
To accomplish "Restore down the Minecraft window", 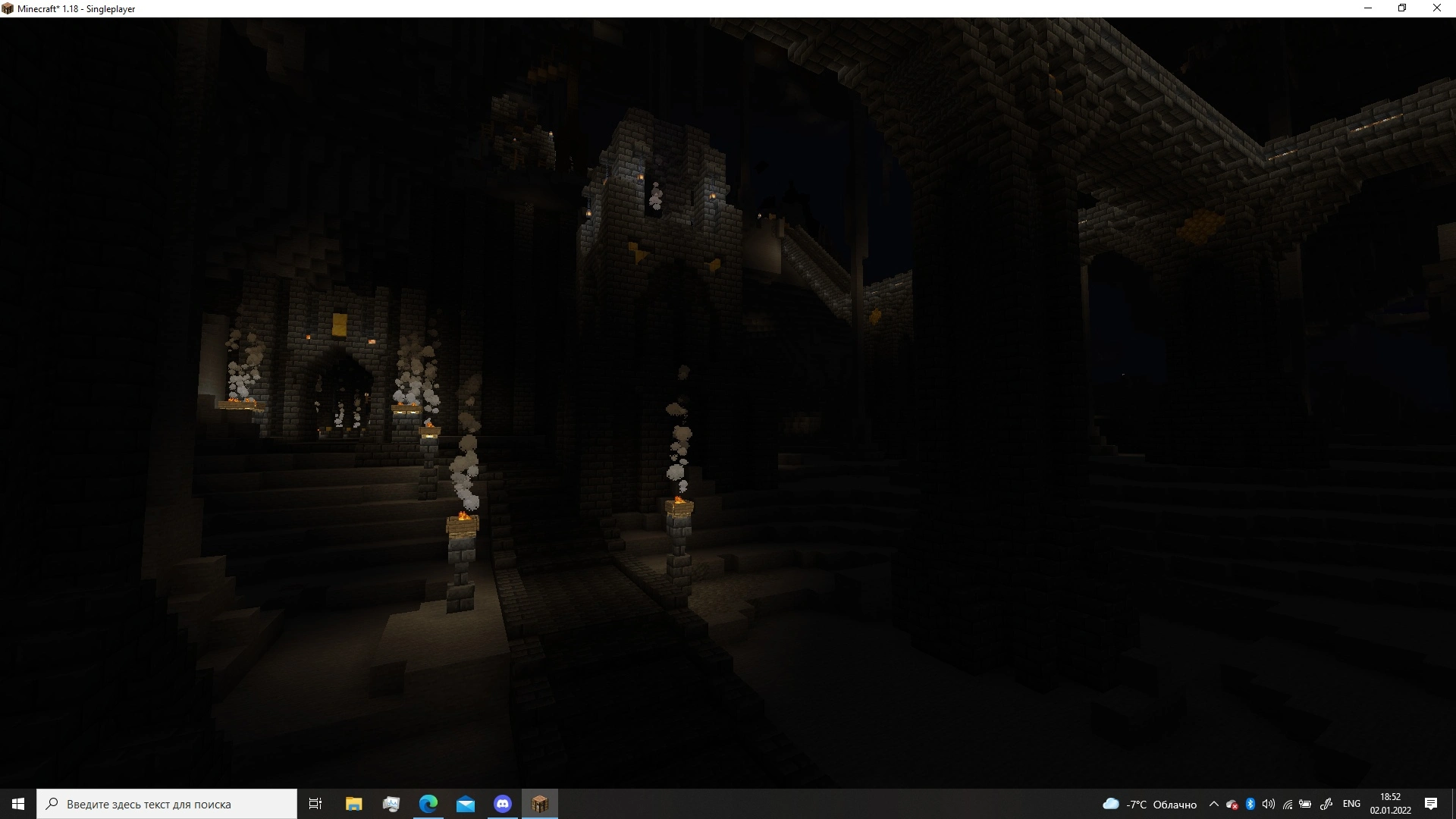I will coord(1402,8).
